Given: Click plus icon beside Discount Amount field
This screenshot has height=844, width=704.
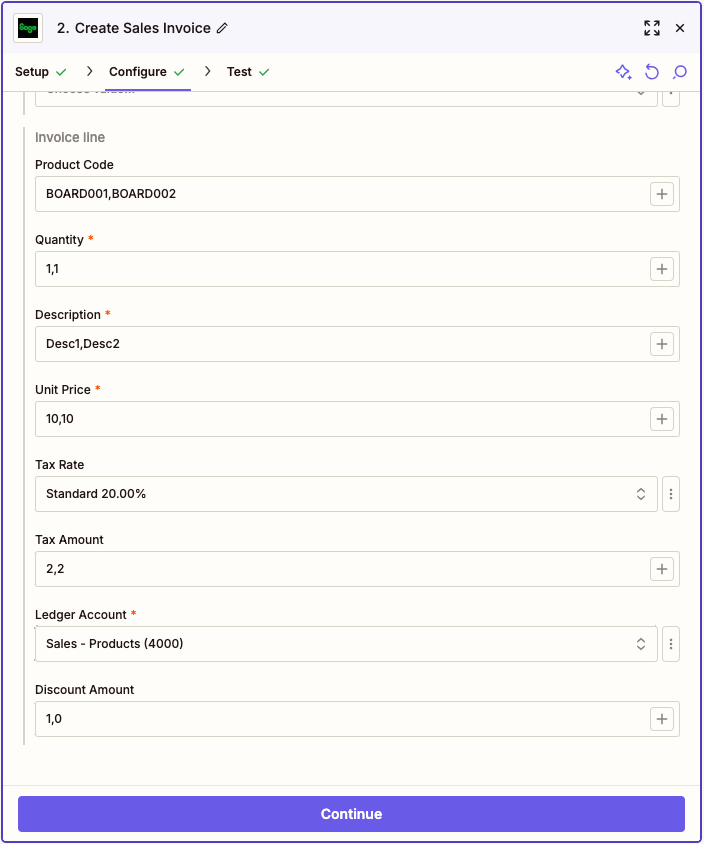Looking at the screenshot, I should (x=662, y=719).
